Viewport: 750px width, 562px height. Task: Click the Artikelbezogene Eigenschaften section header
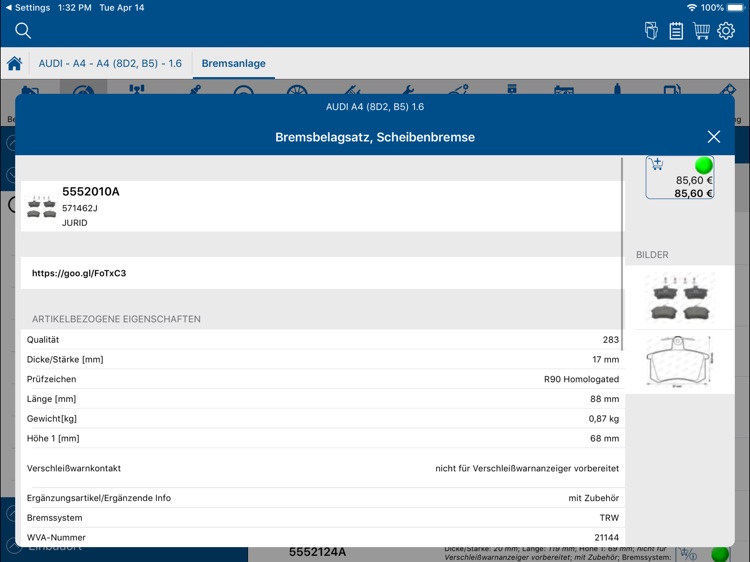(x=116, y=319)
